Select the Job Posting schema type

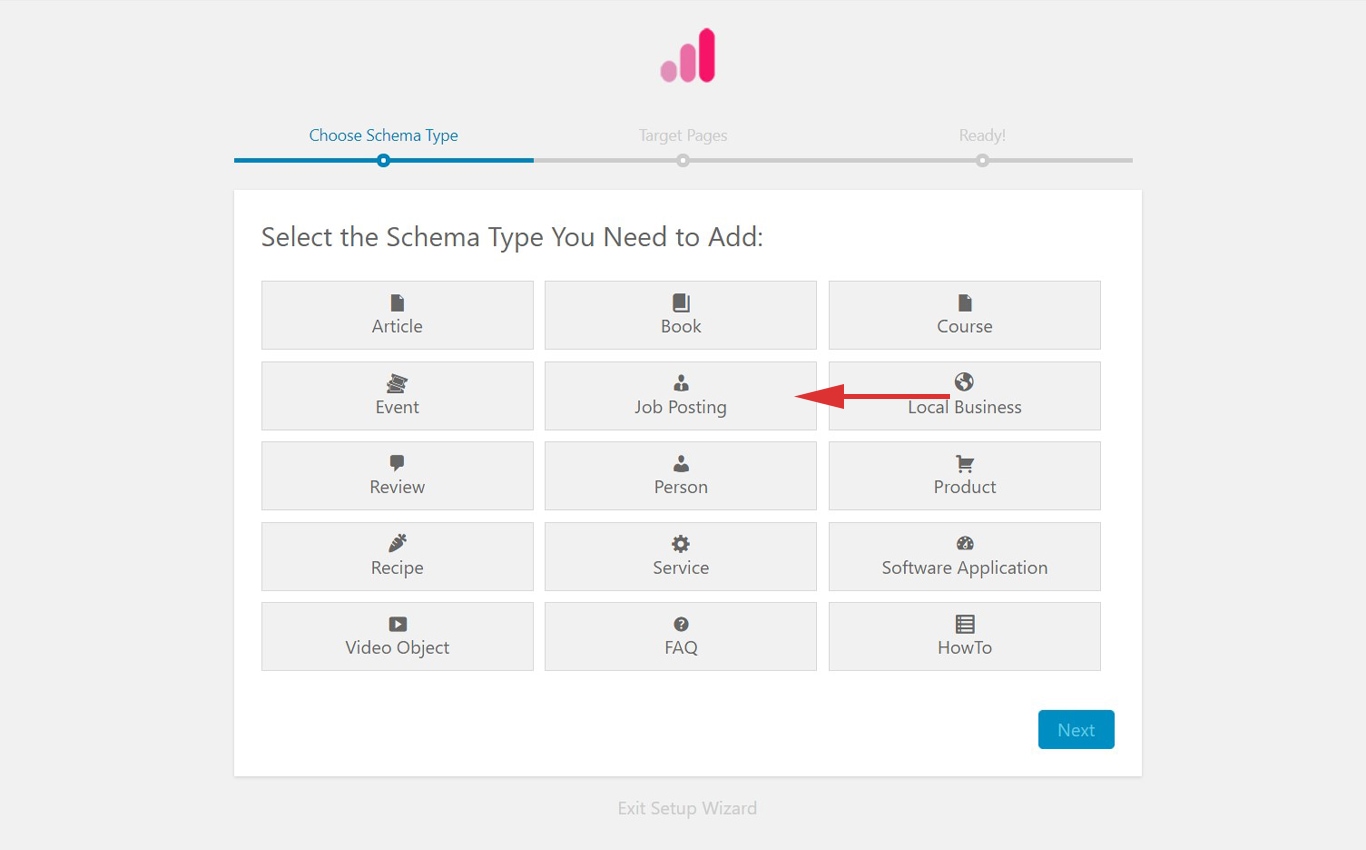click(680, 395)
